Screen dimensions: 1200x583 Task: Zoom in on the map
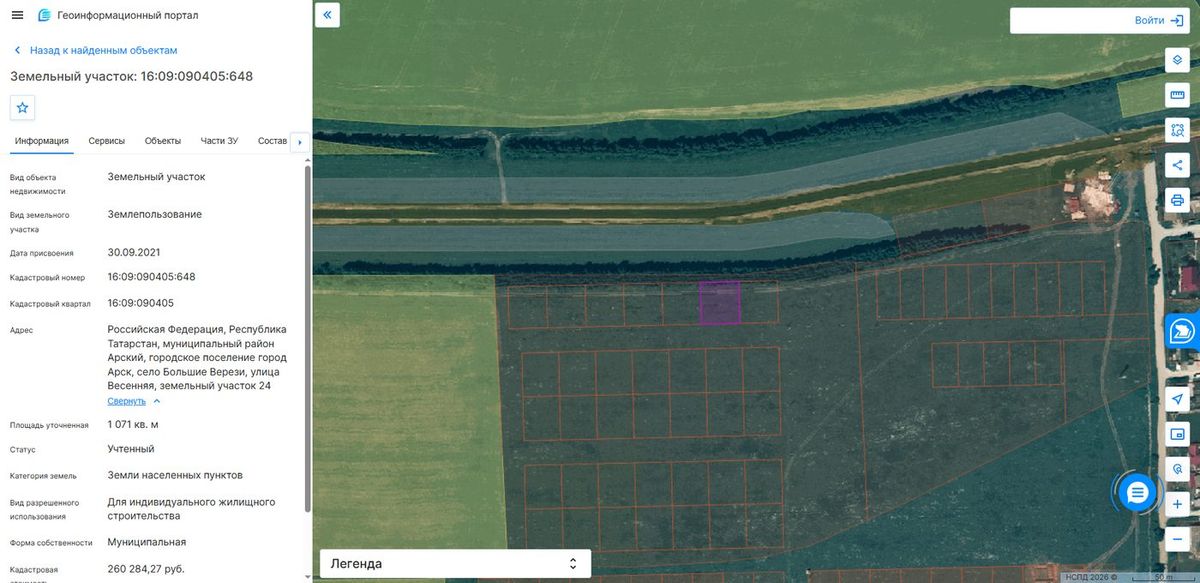[x=1177, y=504]
